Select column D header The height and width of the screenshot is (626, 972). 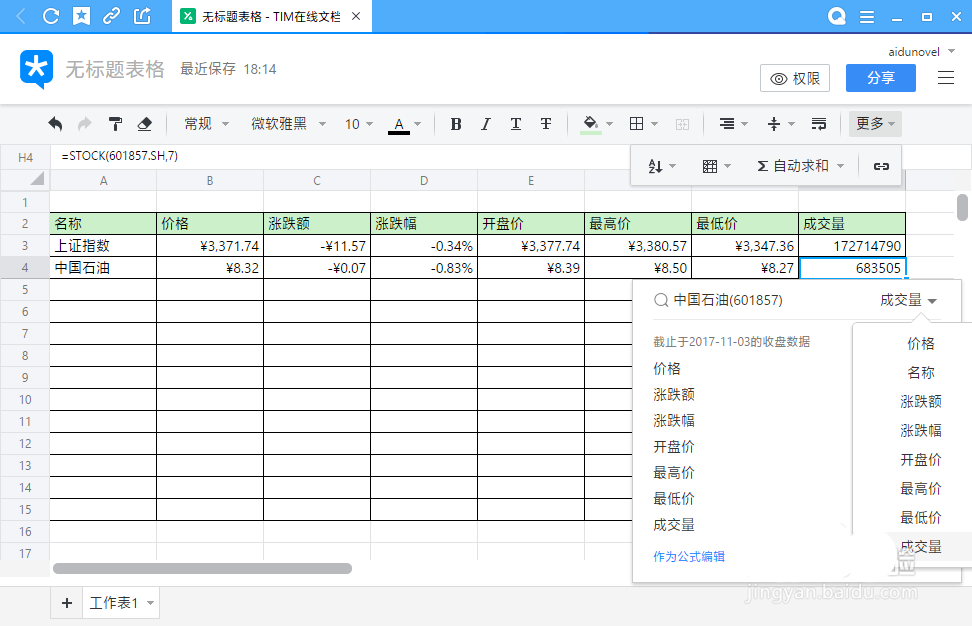(x=424, y=180)
